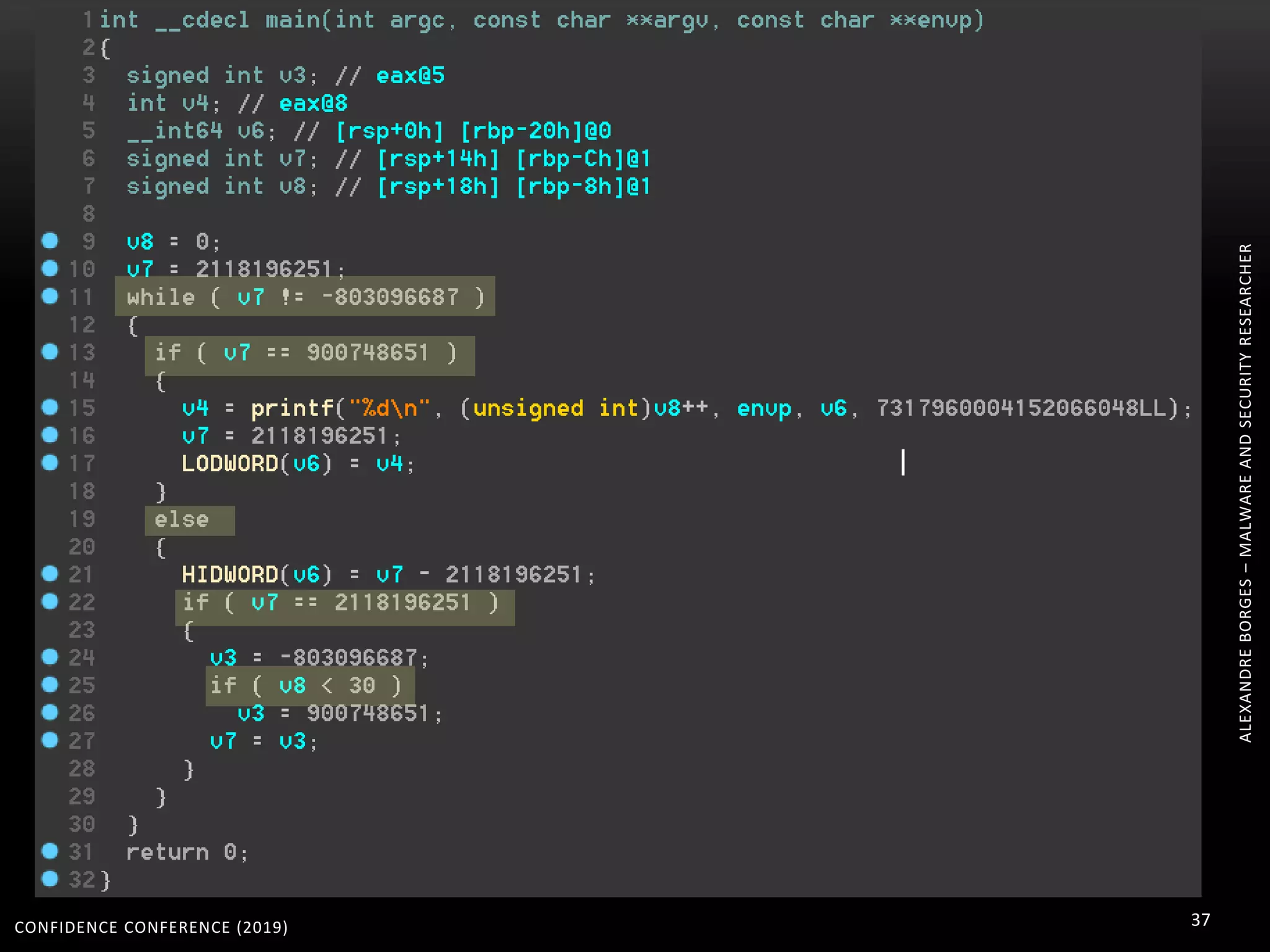Toggle breakpoint dot on line 11

50,296
